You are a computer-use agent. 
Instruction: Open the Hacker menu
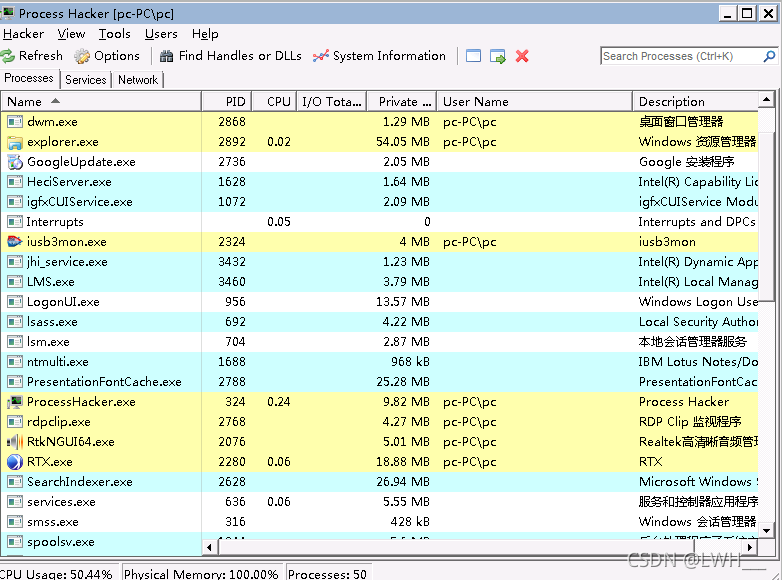coord(23,34)
